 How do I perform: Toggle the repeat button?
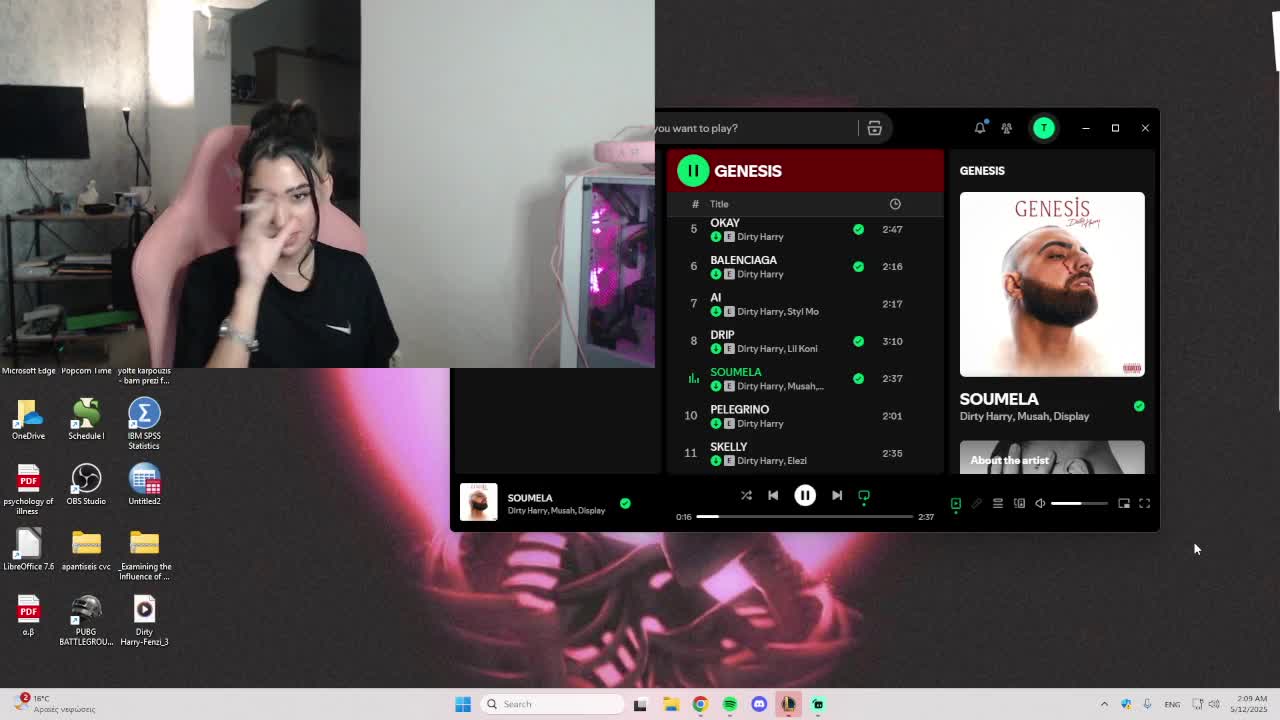[864, 495]
